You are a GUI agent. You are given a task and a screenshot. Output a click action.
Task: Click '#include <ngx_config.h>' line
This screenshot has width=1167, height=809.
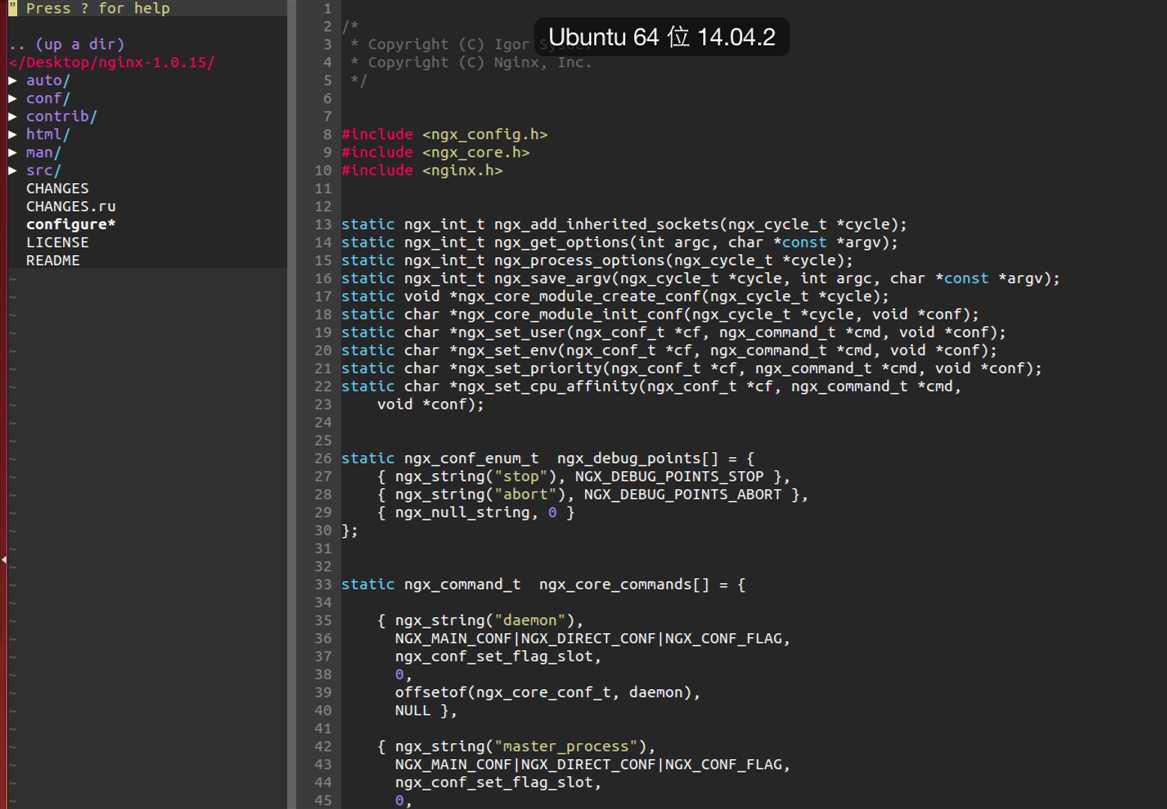coord(444,134)
